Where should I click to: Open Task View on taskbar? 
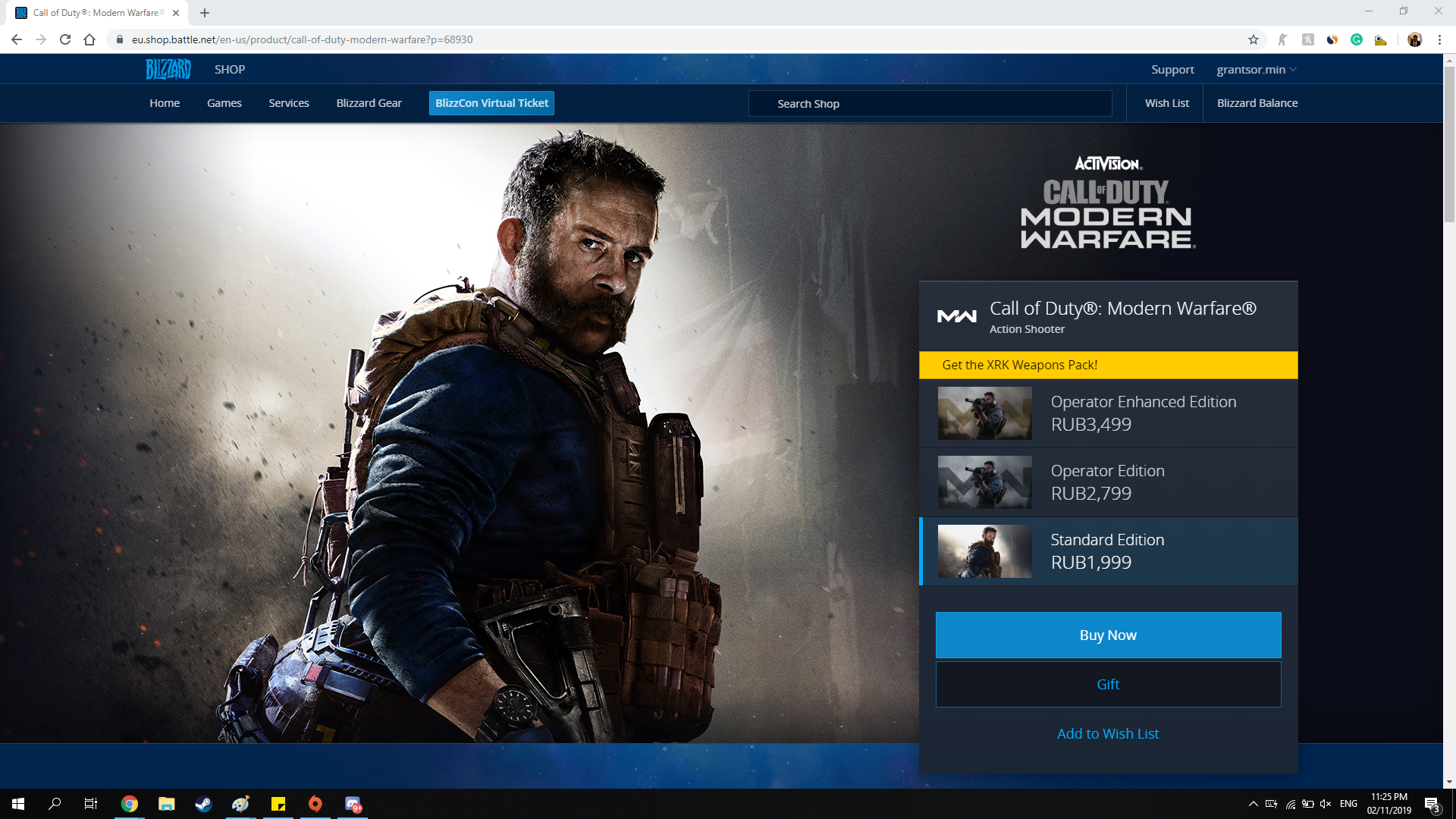tap(91, 804)
